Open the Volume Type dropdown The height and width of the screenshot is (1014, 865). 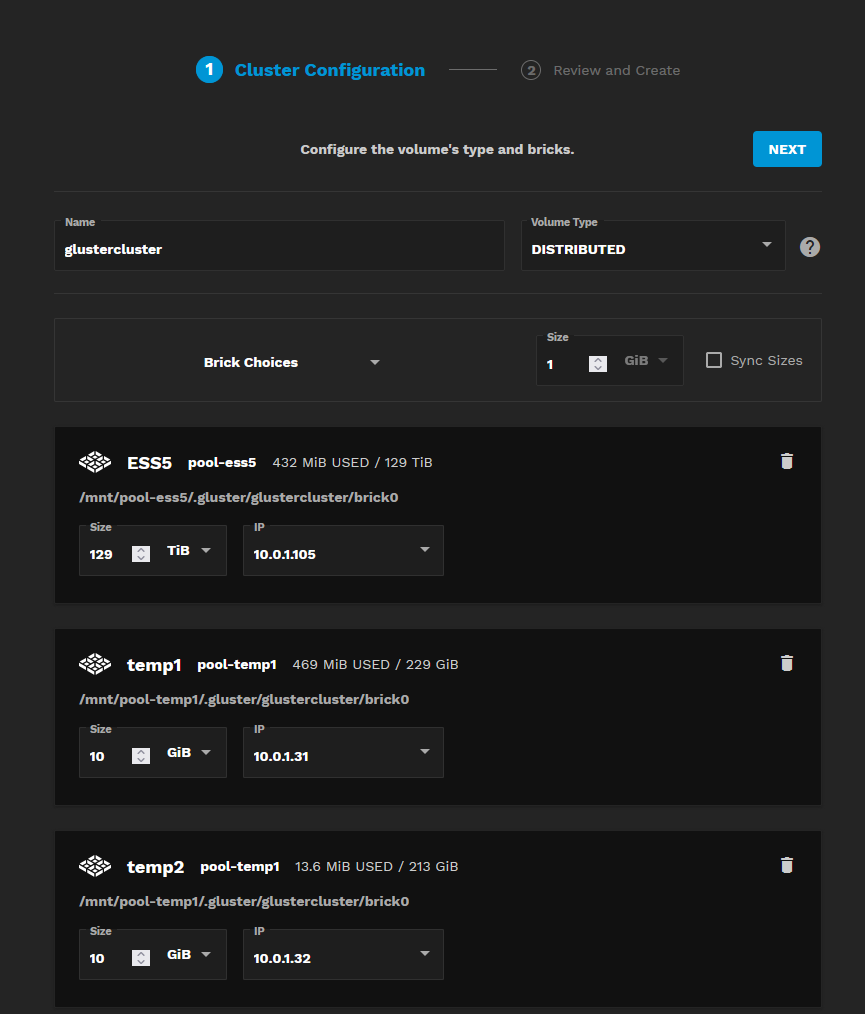tap(653, 246)
